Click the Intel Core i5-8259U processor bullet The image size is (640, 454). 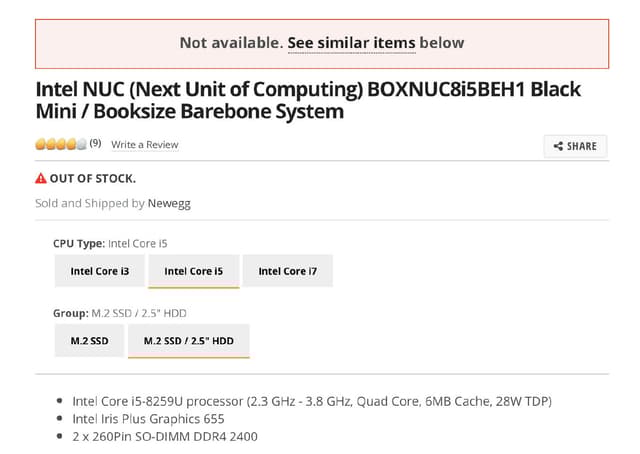311,401
